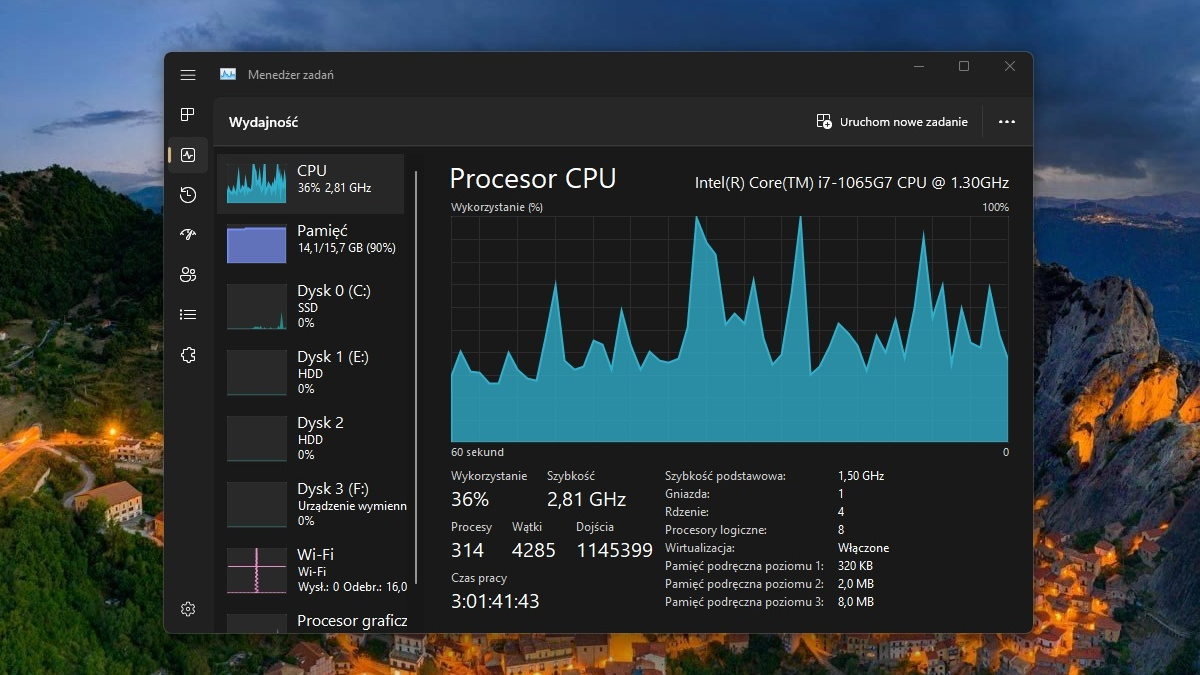Select the Procesor graficzny GPU entry
This screenshot has height=675, width=1200.
point(311,621)
